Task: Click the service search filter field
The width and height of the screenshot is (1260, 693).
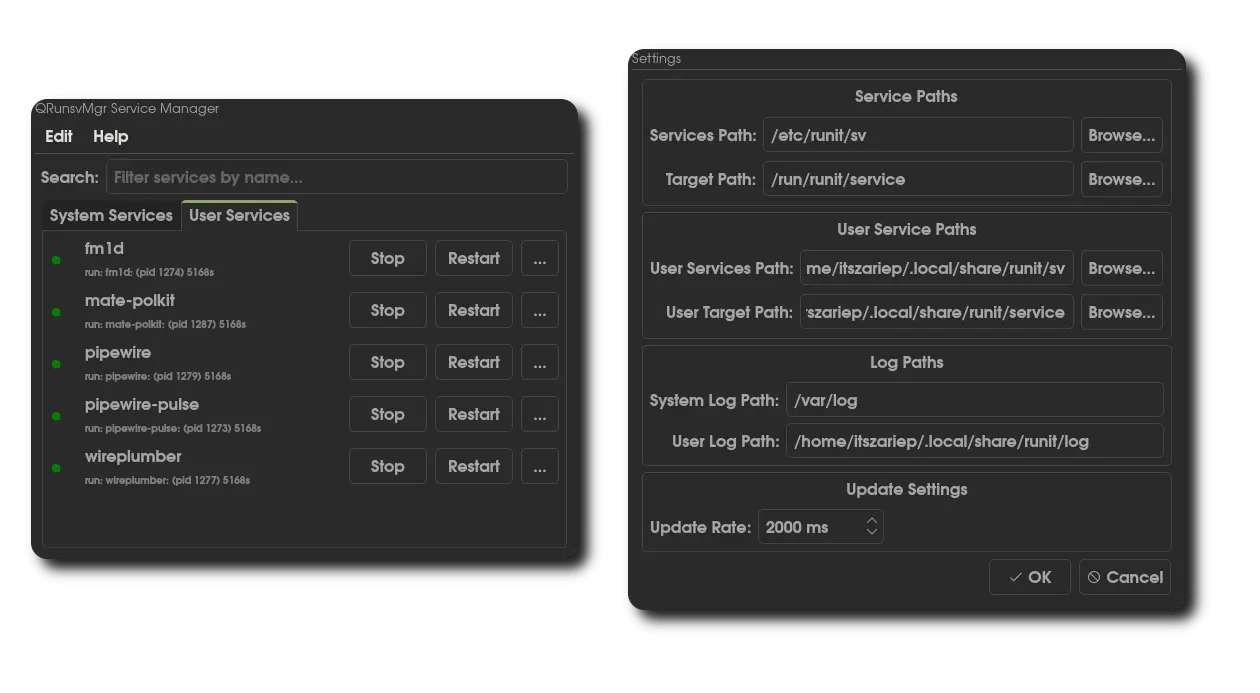Action: click(336, 178)
